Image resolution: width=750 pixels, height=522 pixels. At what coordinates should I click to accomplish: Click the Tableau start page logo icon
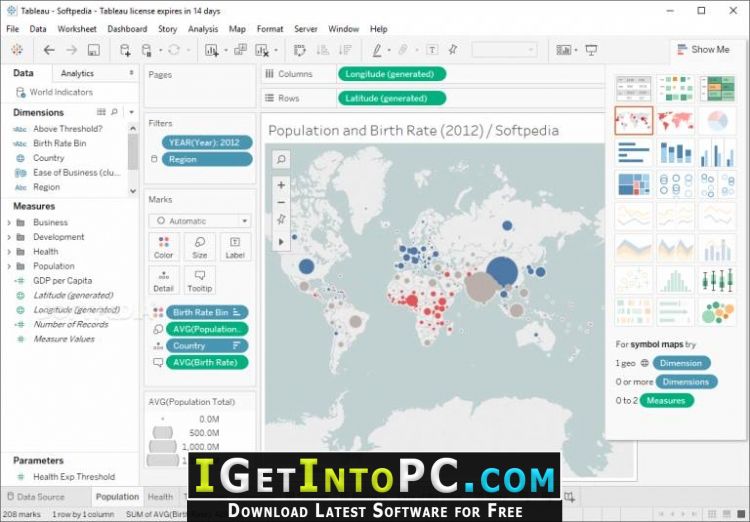point(17,50)
